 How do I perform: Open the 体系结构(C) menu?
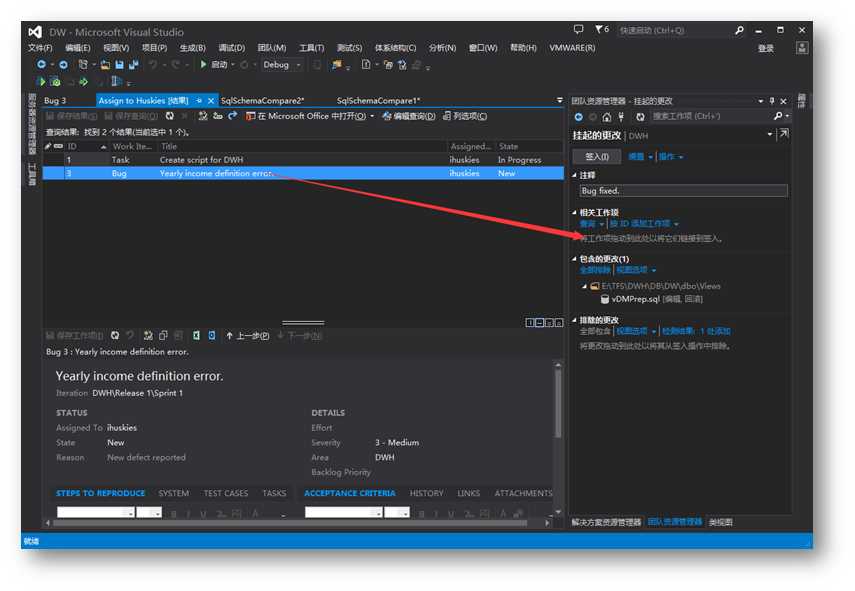pos(395,48)
